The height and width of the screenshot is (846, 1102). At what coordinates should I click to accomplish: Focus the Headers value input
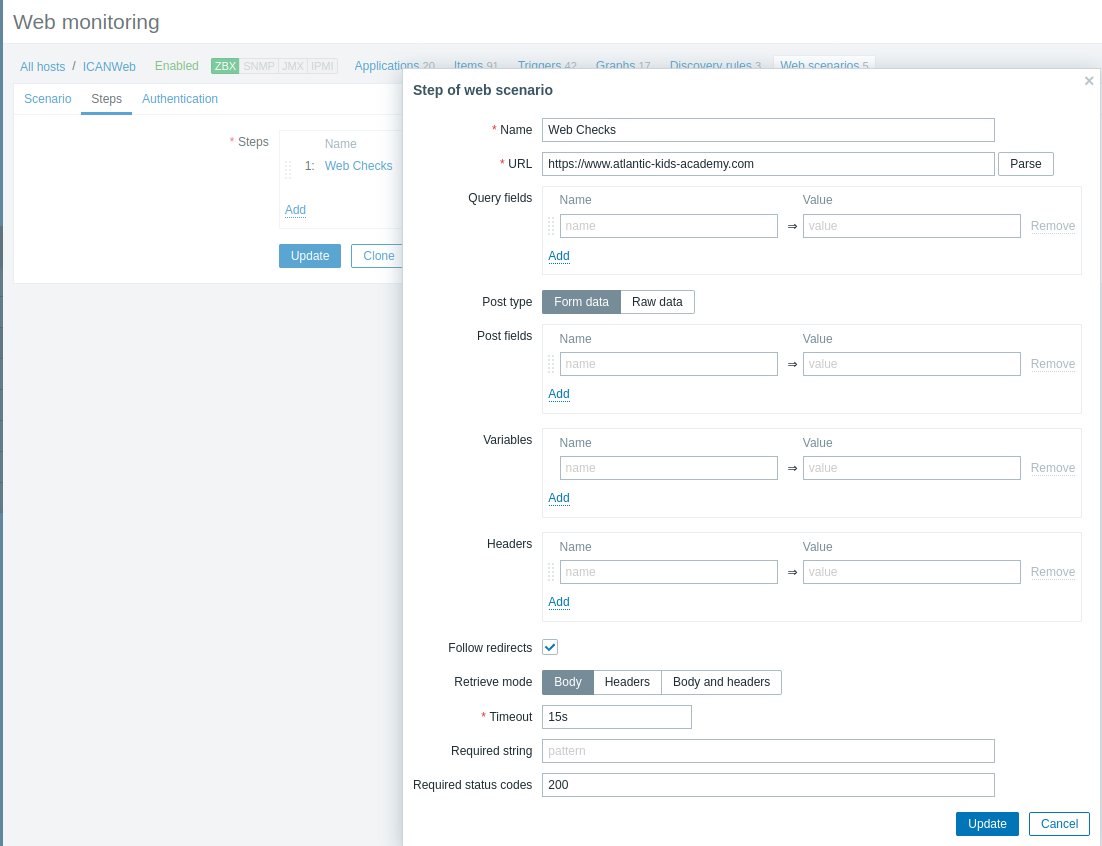912,572
